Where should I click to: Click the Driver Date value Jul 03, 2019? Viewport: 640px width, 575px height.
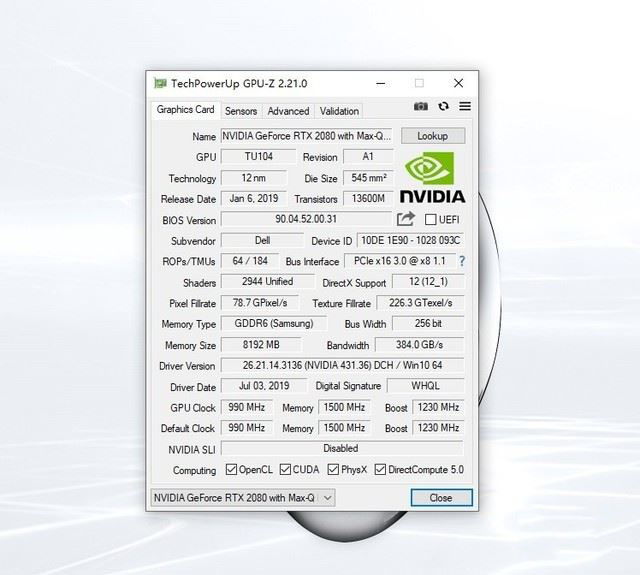264,386
